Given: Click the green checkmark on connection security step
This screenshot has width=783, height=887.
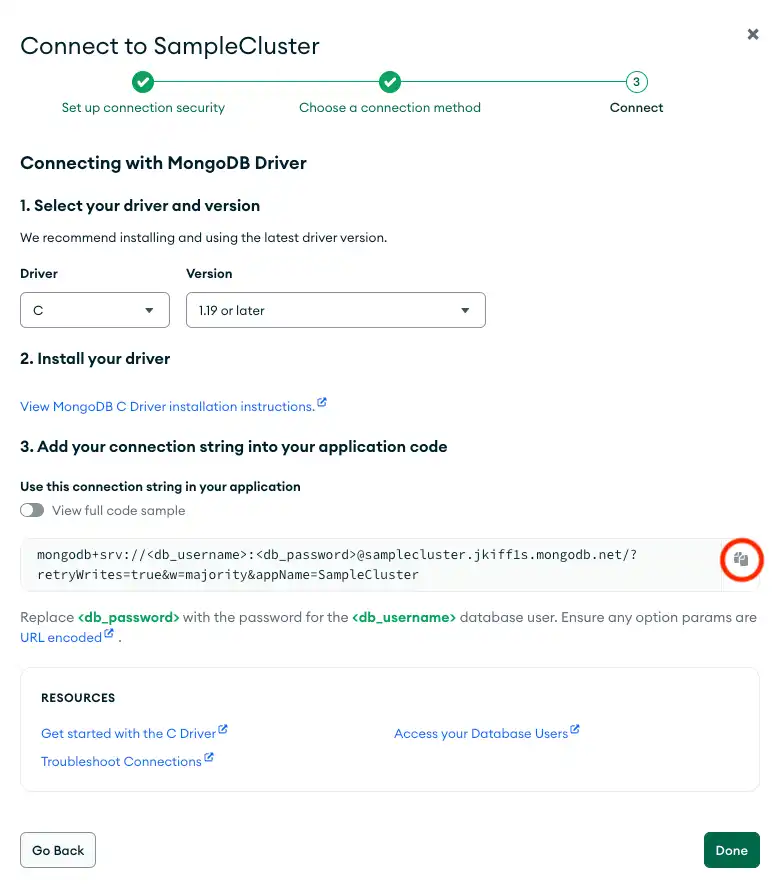Looking at the screenshot, I should click(x=143, y=82).
